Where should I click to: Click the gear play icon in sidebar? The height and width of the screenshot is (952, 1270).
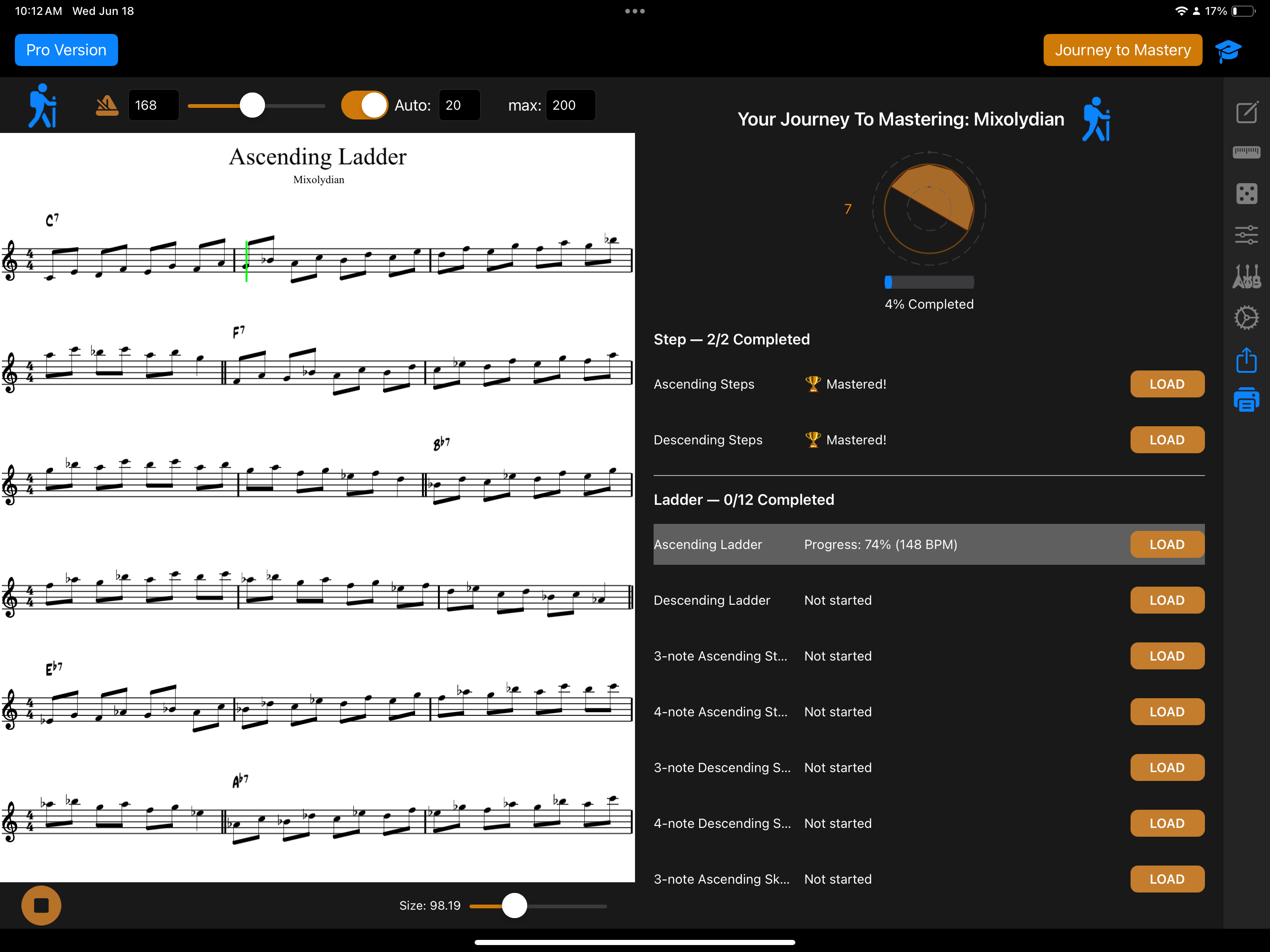click(x=1246, y=317)
